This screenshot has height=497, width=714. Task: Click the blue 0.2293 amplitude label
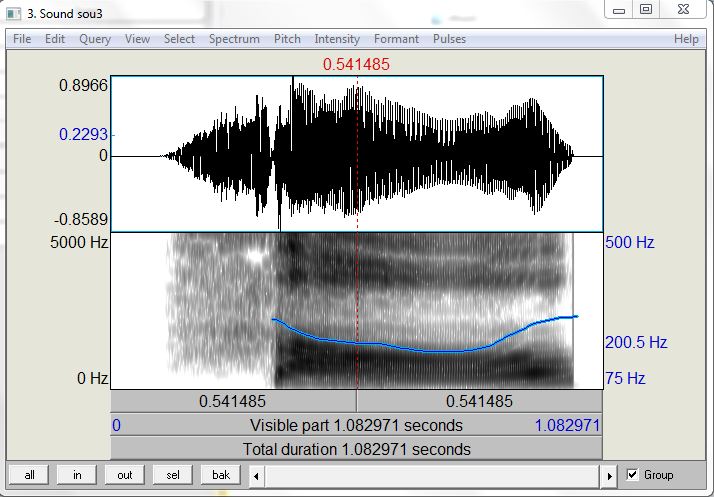point(83,134)
